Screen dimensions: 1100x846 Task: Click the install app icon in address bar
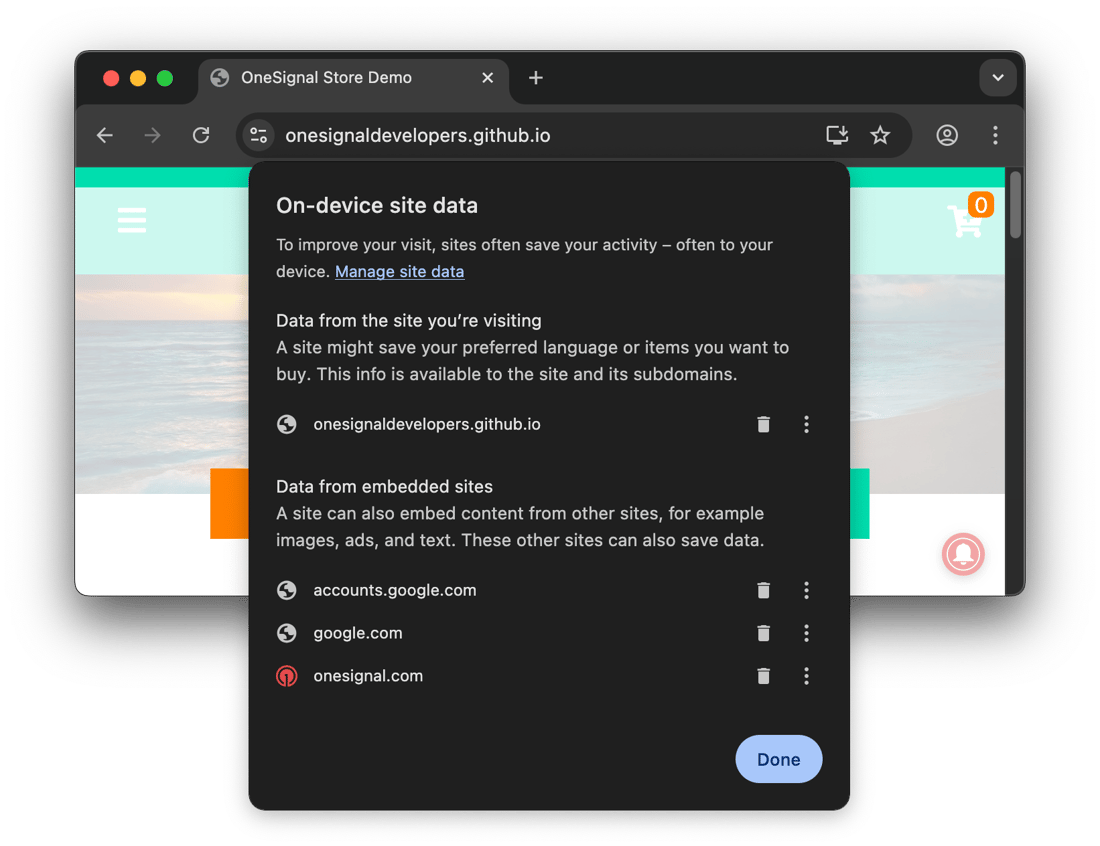tap(837, 135)
